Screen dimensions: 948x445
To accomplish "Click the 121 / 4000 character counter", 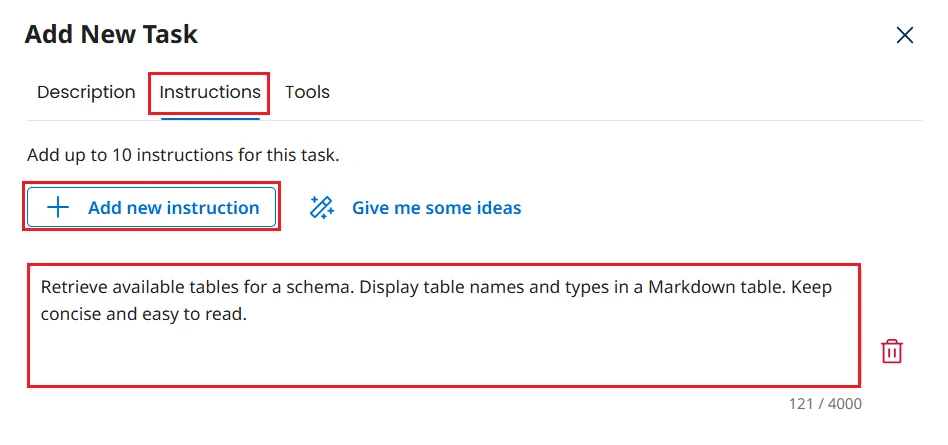I will point(824,404).
